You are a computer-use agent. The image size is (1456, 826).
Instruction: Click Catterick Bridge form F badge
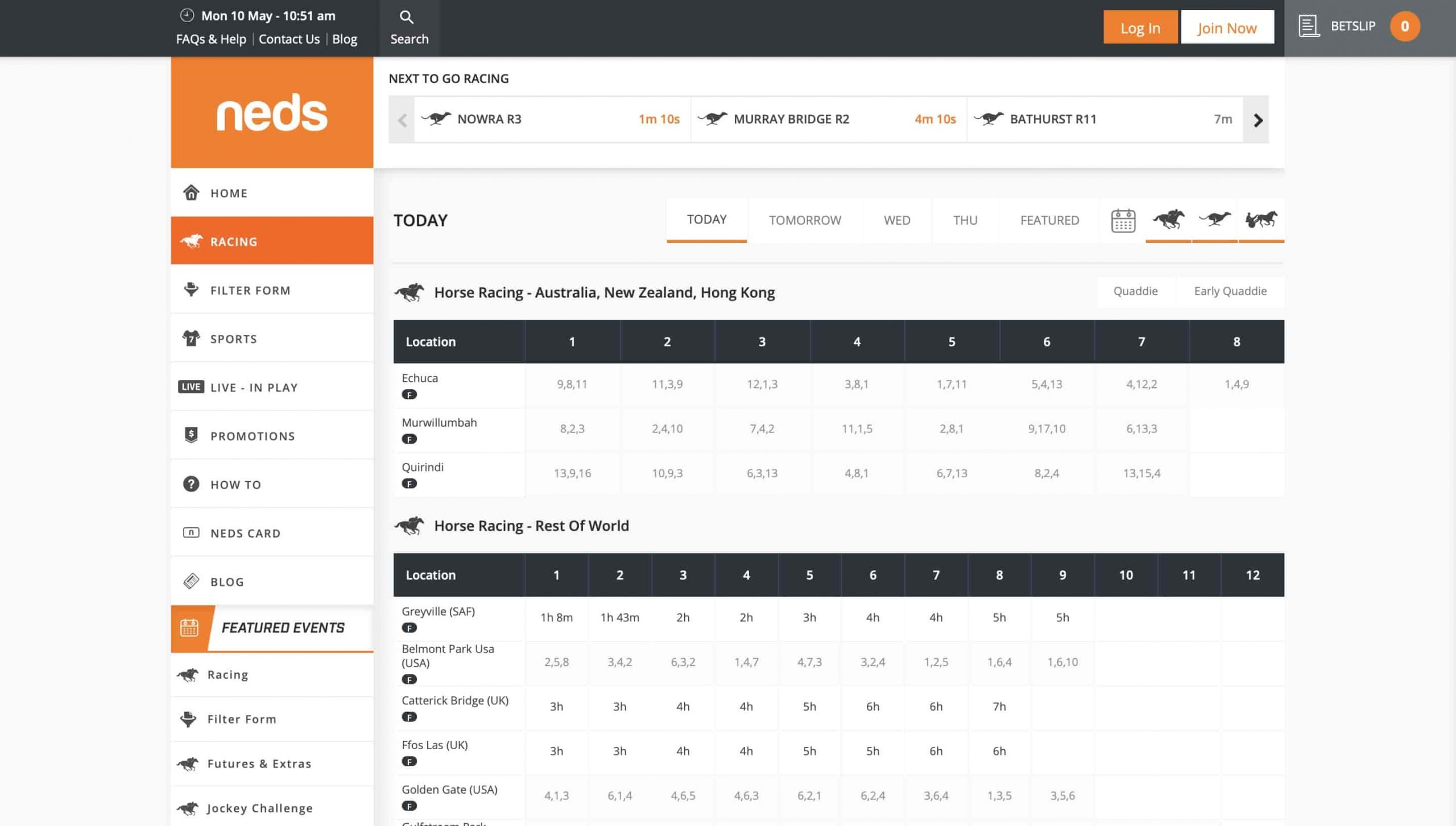click(x=409, y=717)
